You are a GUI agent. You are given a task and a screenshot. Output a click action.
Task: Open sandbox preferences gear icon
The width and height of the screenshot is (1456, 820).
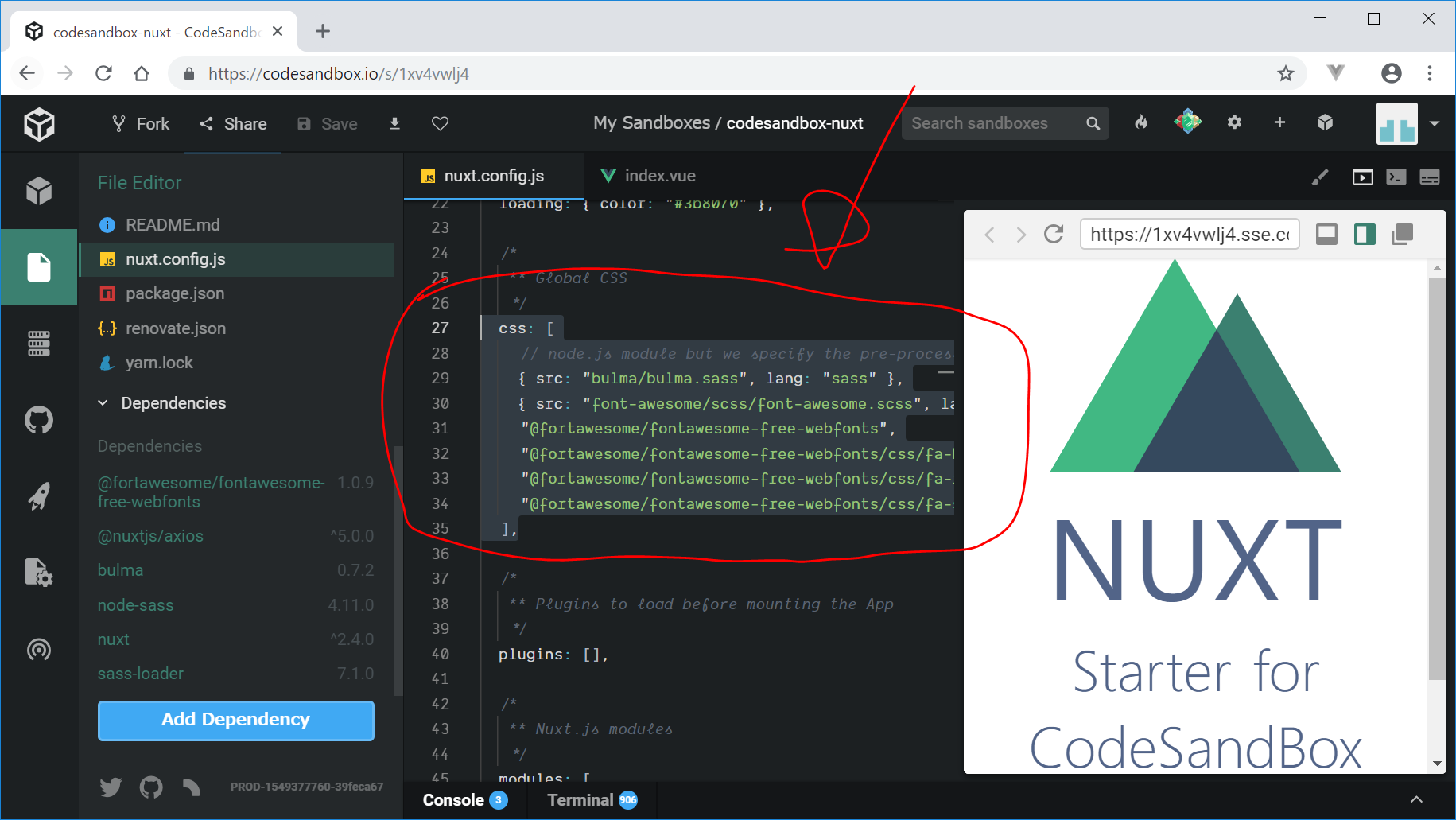tap(1234, 122)
